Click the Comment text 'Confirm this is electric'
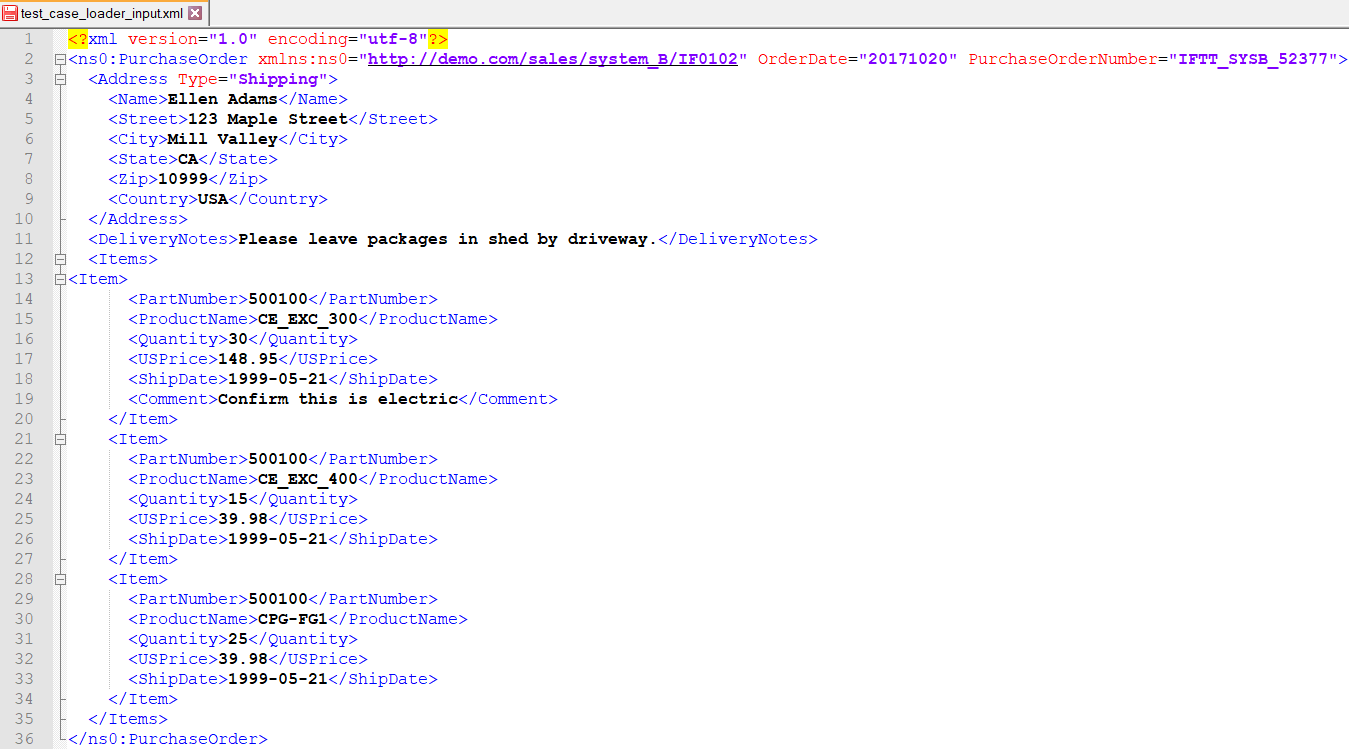 tap(337, 399)
